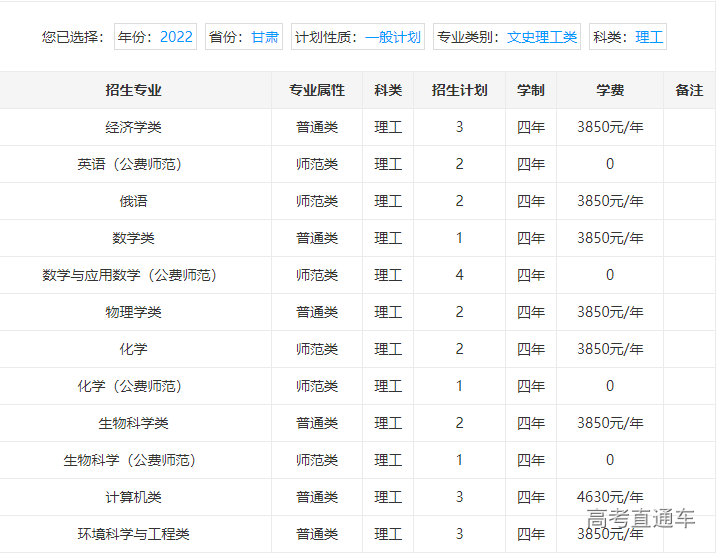Click the 学制 column header

(530, 90)
